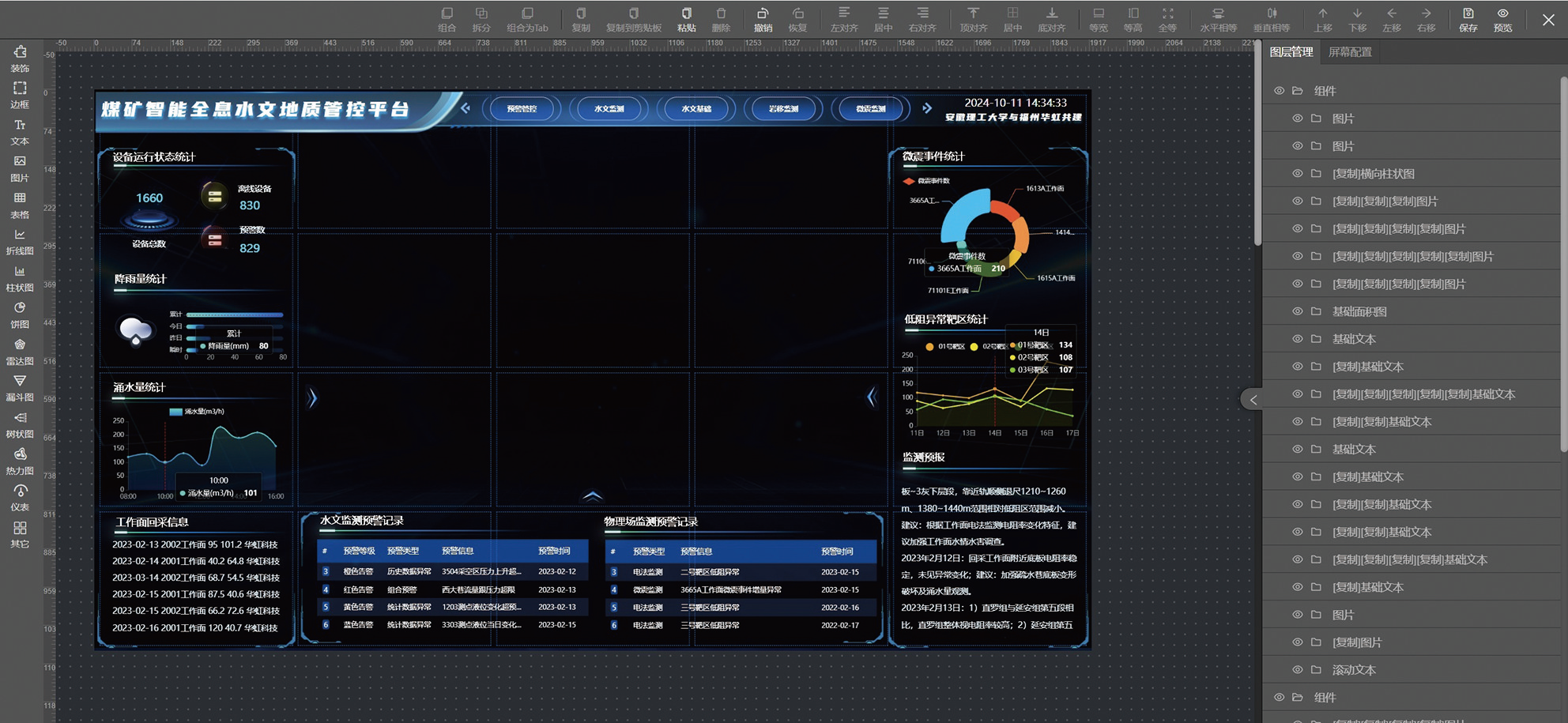The width and height of the screenshot is (1568, 723).
Task: Select the 仪表 gauge component
Action: tap(20, 498)
